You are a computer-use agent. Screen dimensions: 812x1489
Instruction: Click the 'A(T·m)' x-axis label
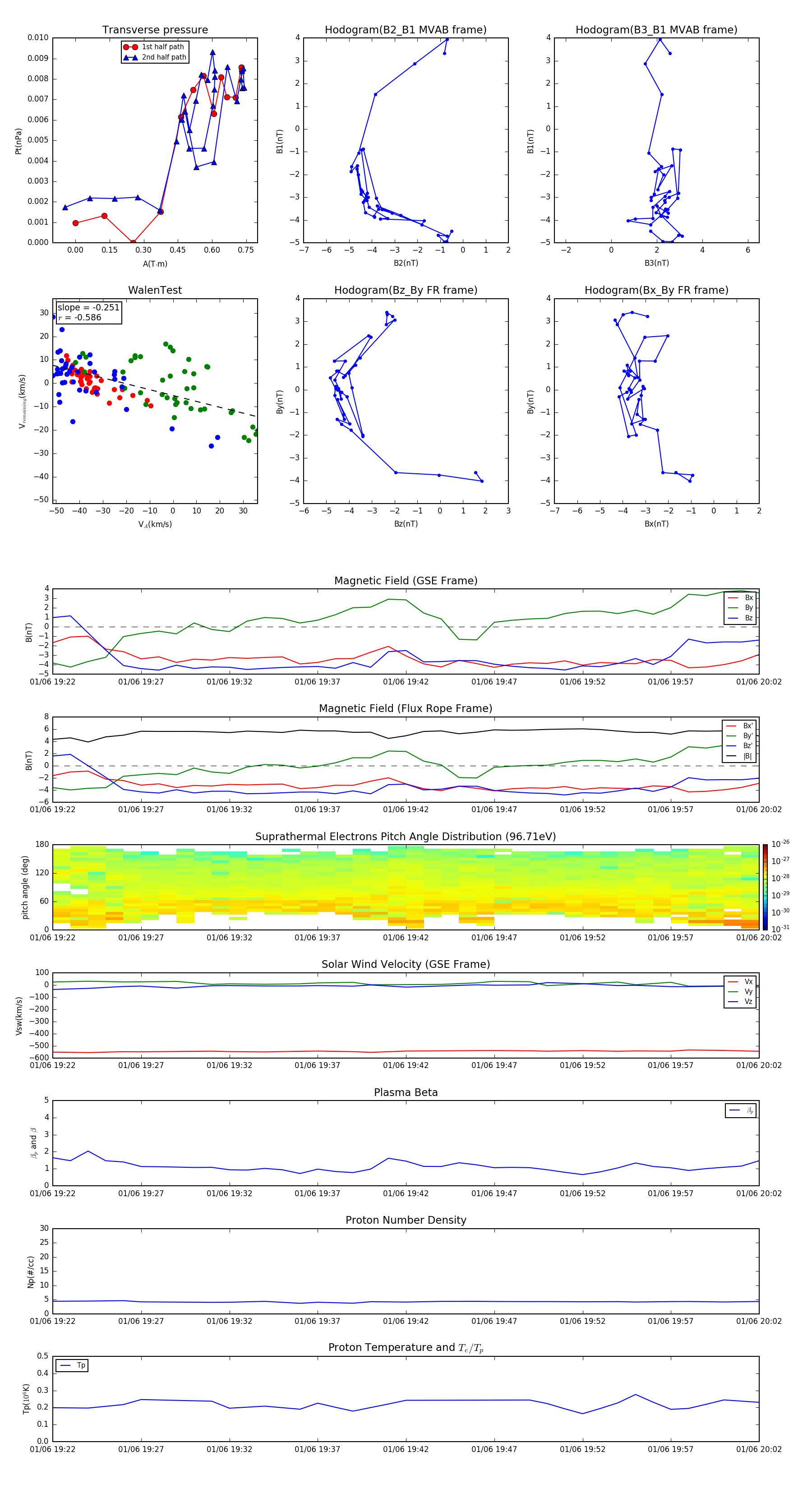point(155,264)
